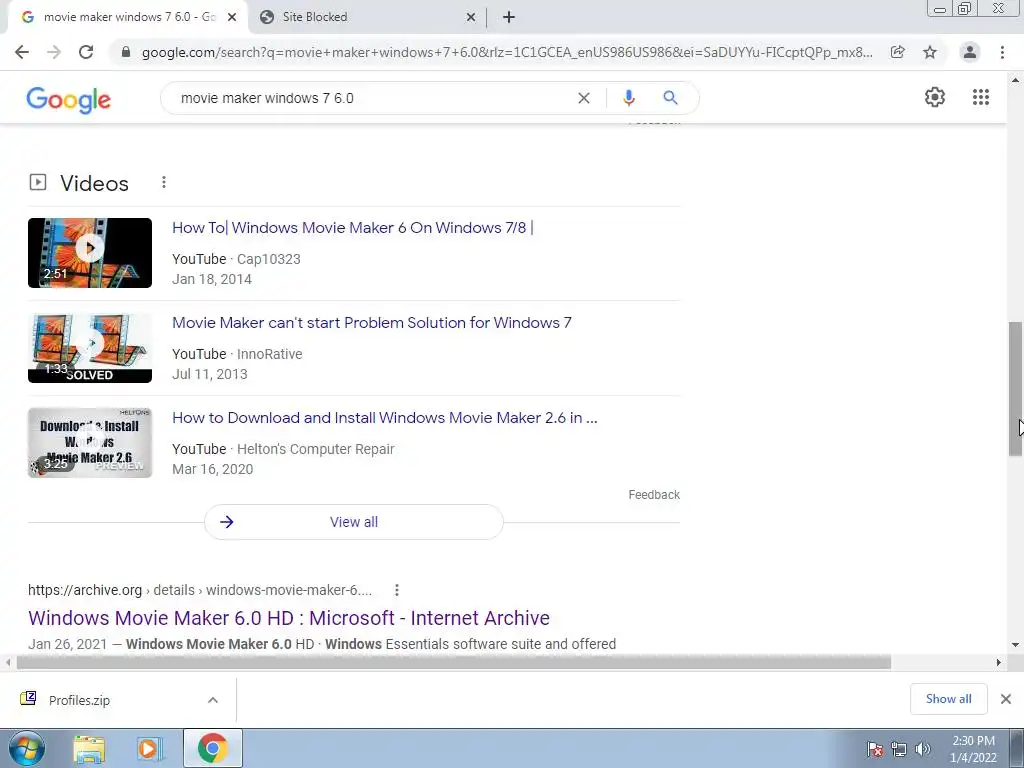Go back to the previous page
The width and height of the screenshot is (1024, 768).
pyautogui.click(x=22, y=52)
